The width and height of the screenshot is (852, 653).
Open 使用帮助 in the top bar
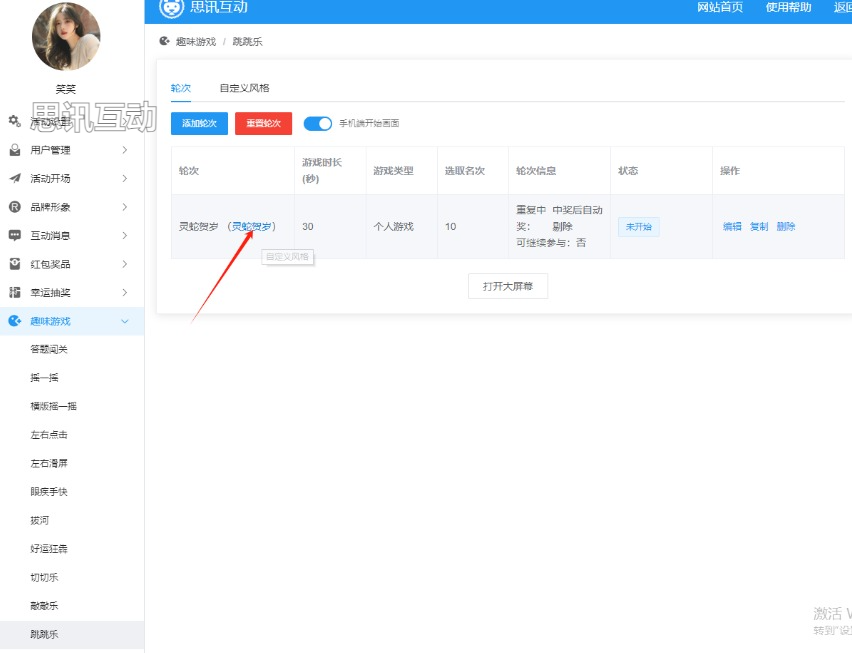pyautogui.click(x=788, y=8)
